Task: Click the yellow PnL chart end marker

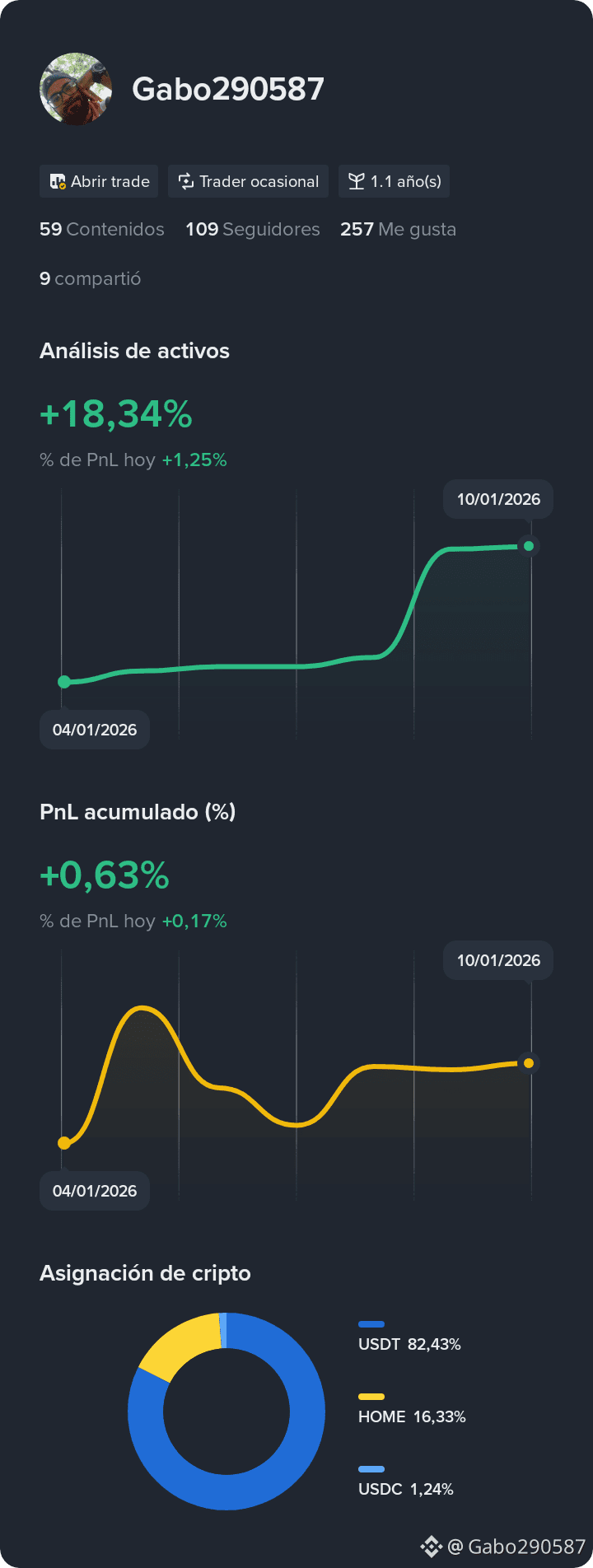Action: click(x=529, y=1063)
